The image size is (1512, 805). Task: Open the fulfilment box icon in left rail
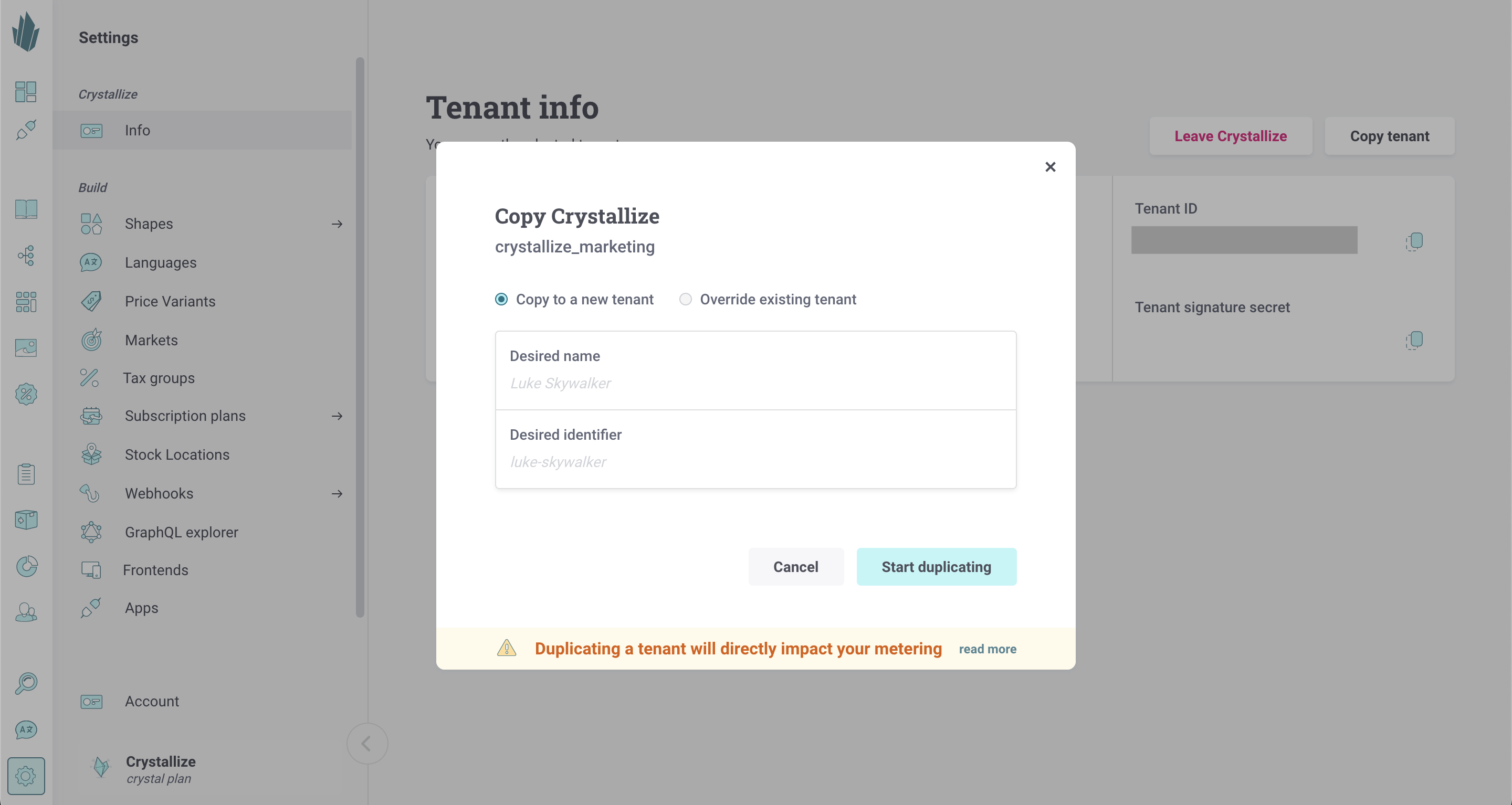(26, 519)
